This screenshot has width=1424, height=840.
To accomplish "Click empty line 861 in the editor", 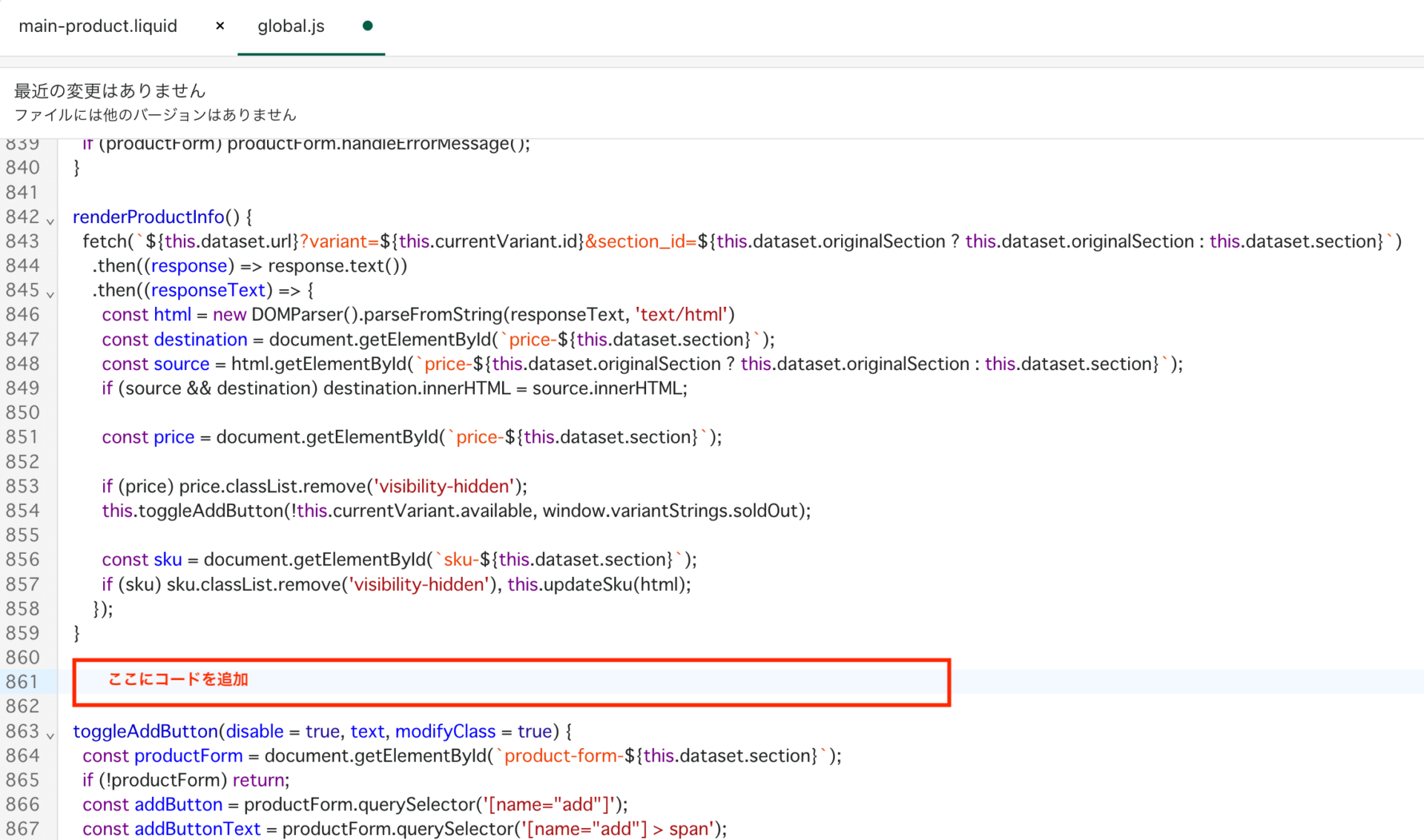I will click(519, 681).
